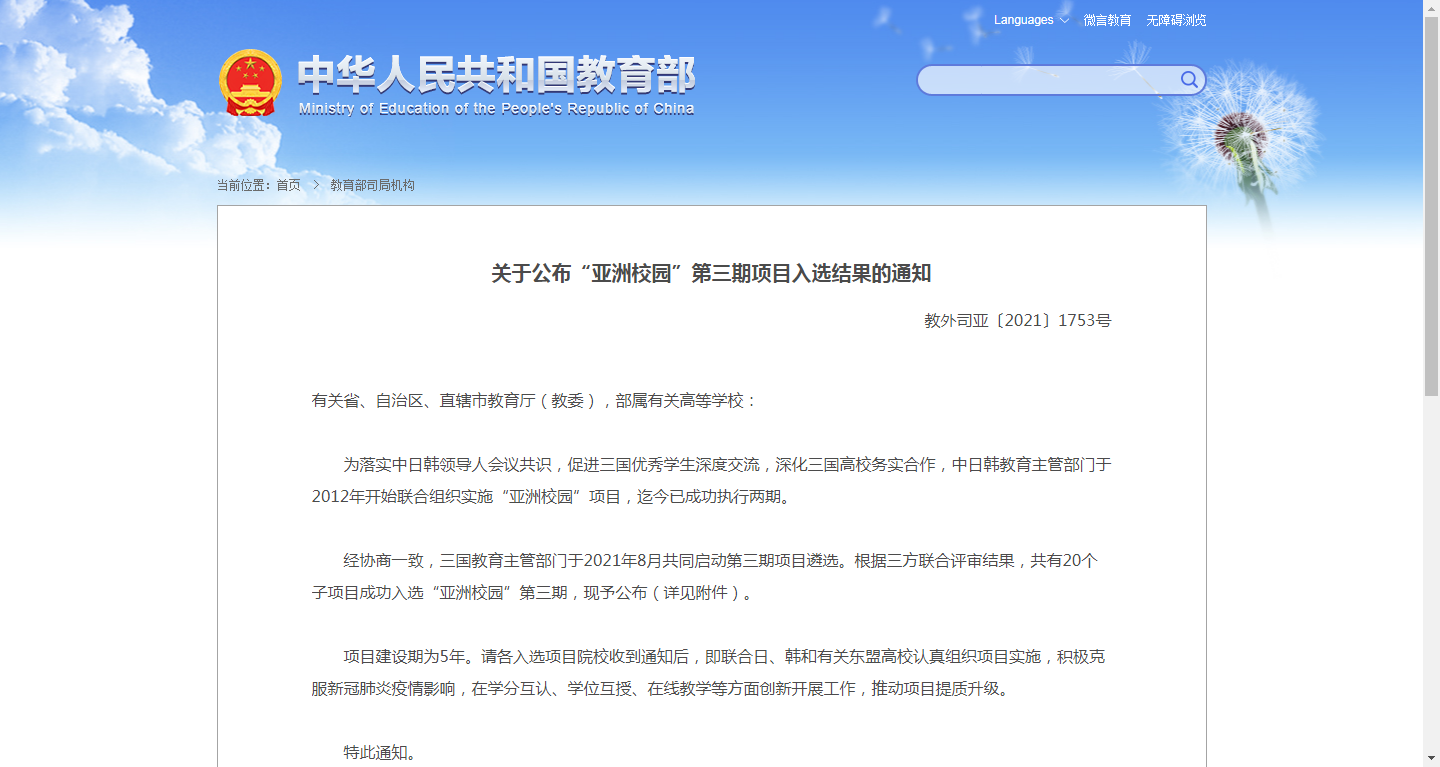The height and width of the screenshot is (767, 1440).
Task: Open the Languages dropdown
Action: pyautogui.click(x=1031, y=20)
